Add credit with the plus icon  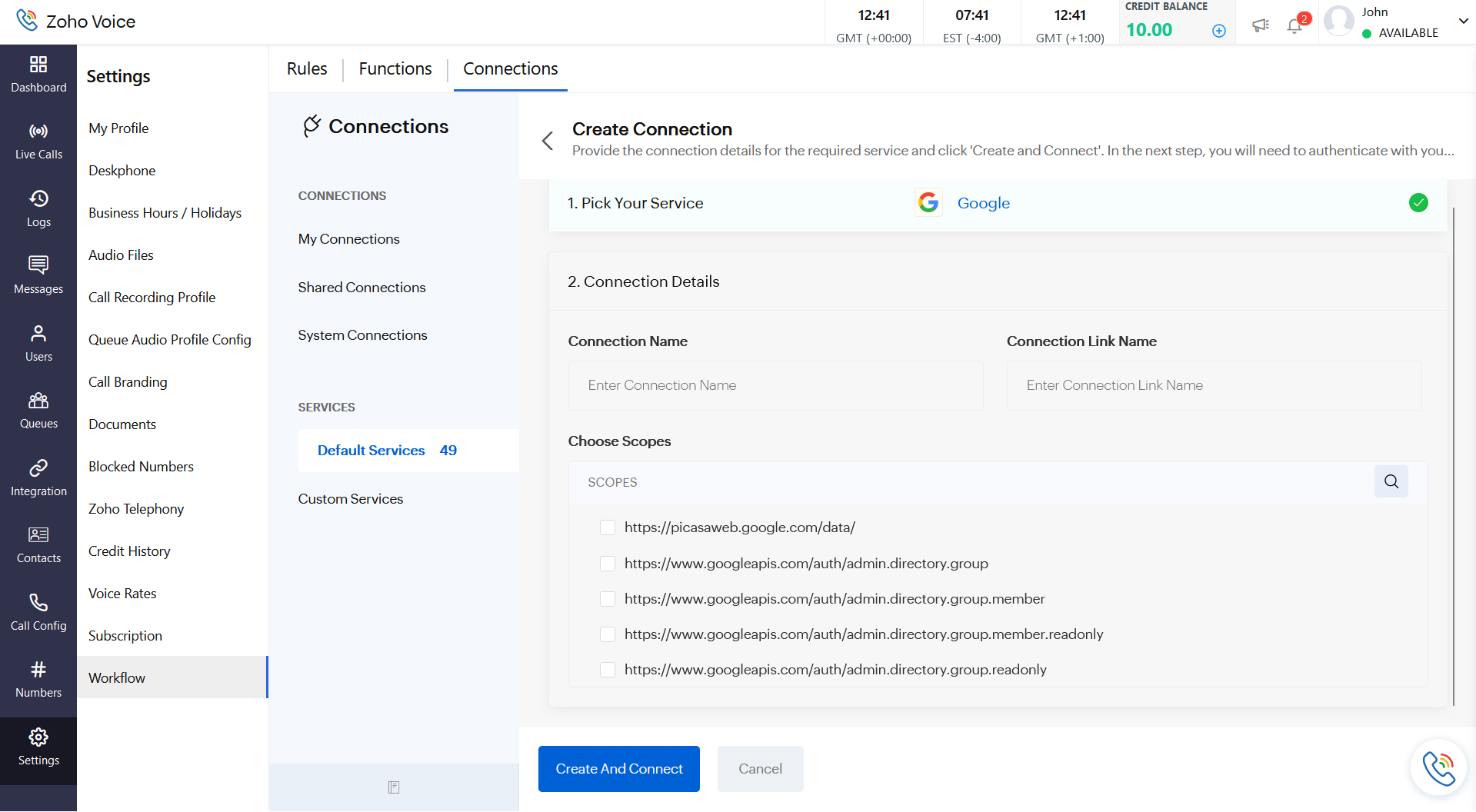point(1219,31)
